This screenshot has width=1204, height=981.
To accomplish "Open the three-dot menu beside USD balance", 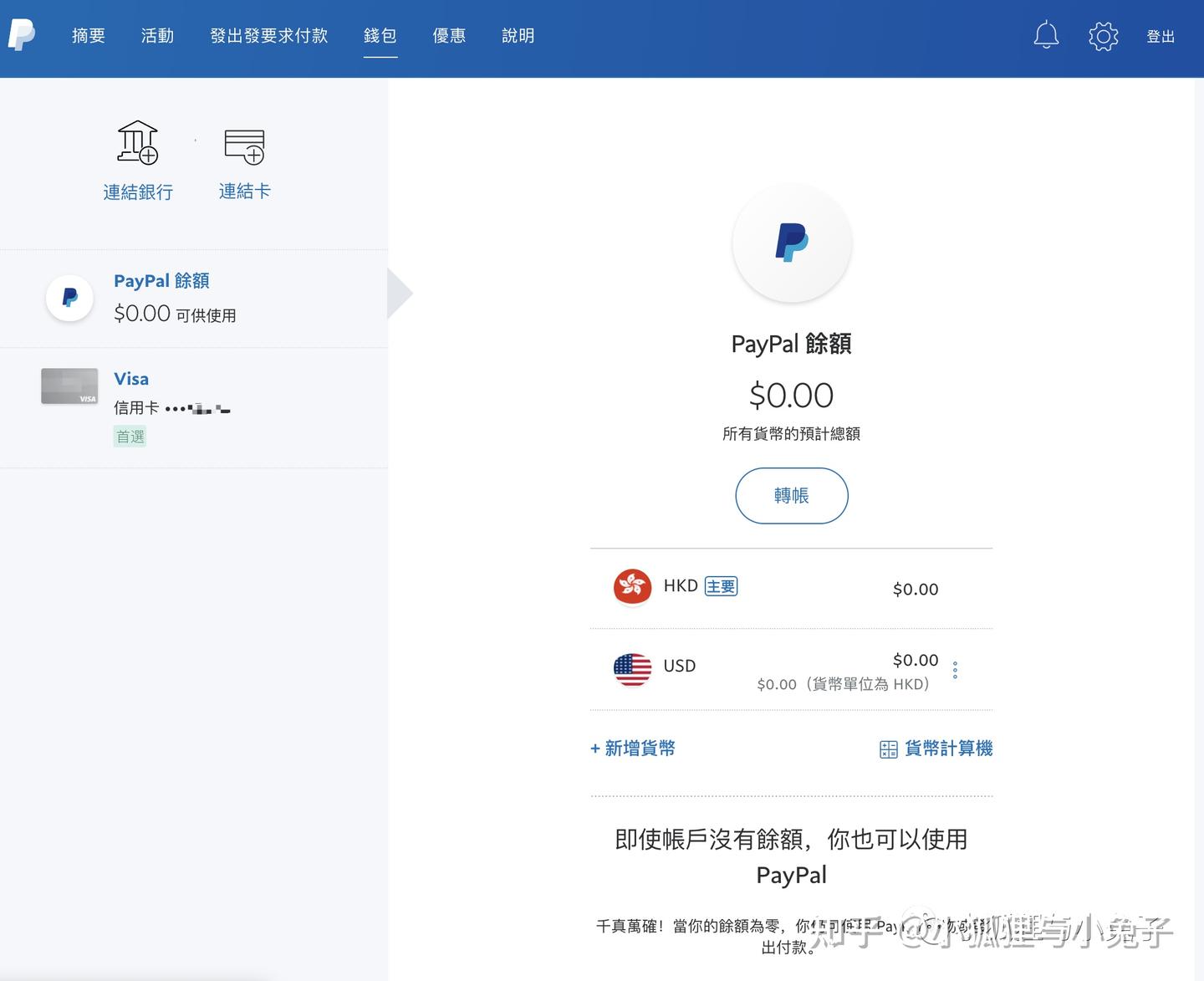I will coord(954,669).
